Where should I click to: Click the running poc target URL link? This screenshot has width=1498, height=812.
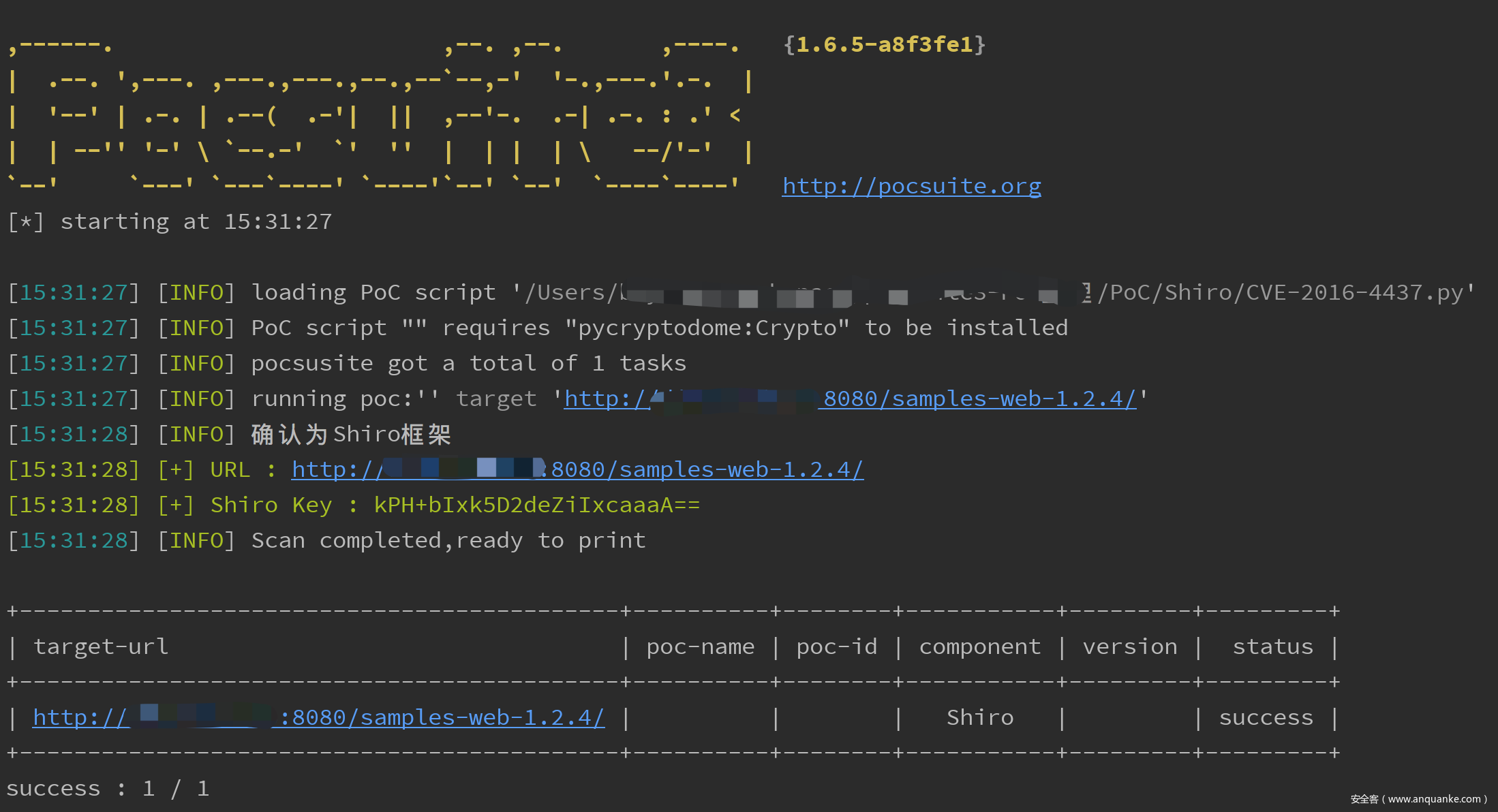tap(979, 399)
